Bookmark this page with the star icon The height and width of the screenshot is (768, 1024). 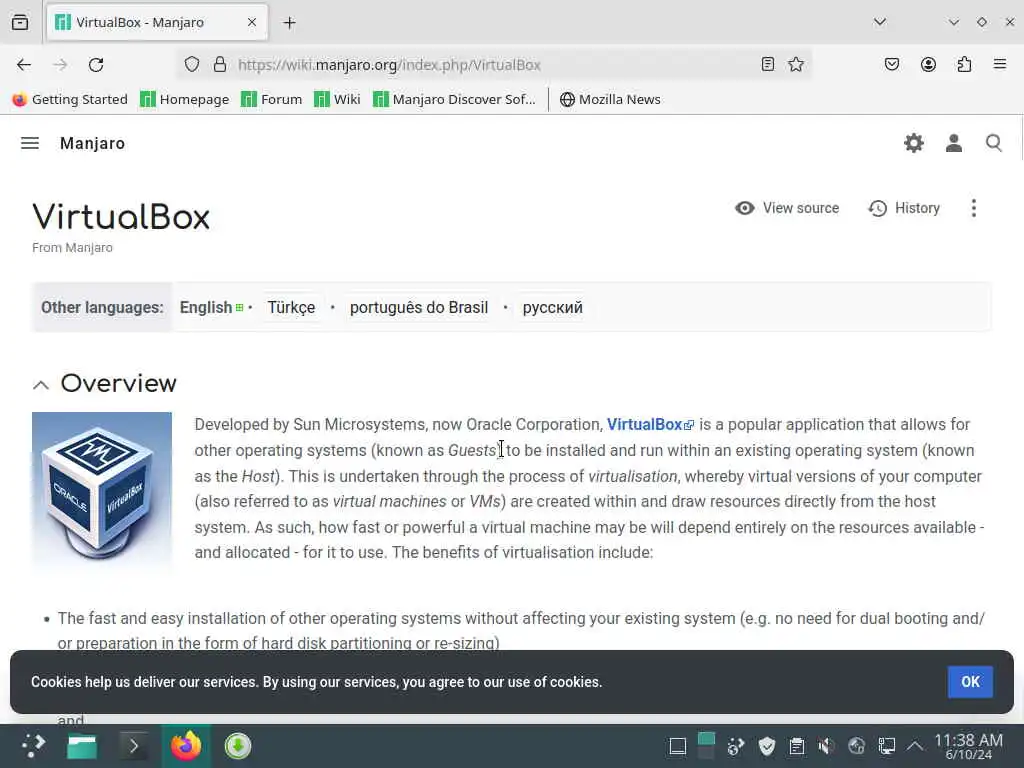(796, 64)
